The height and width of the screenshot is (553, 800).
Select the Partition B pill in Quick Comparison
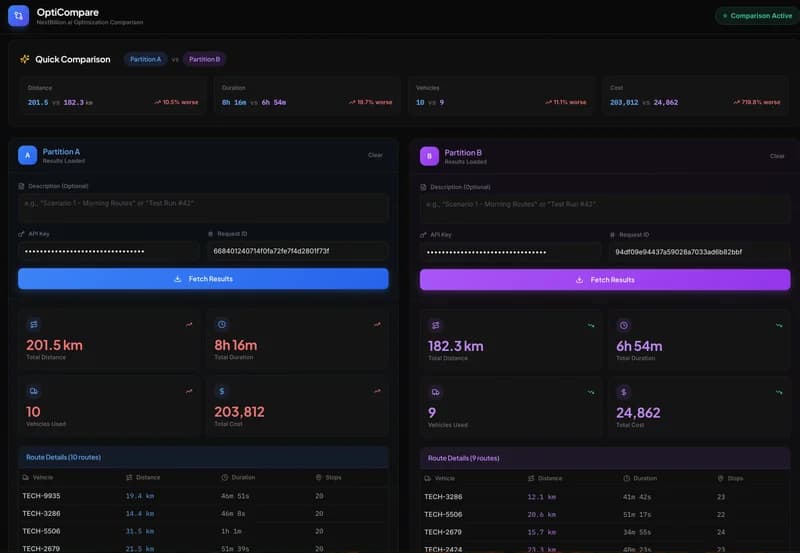(205, 59)
